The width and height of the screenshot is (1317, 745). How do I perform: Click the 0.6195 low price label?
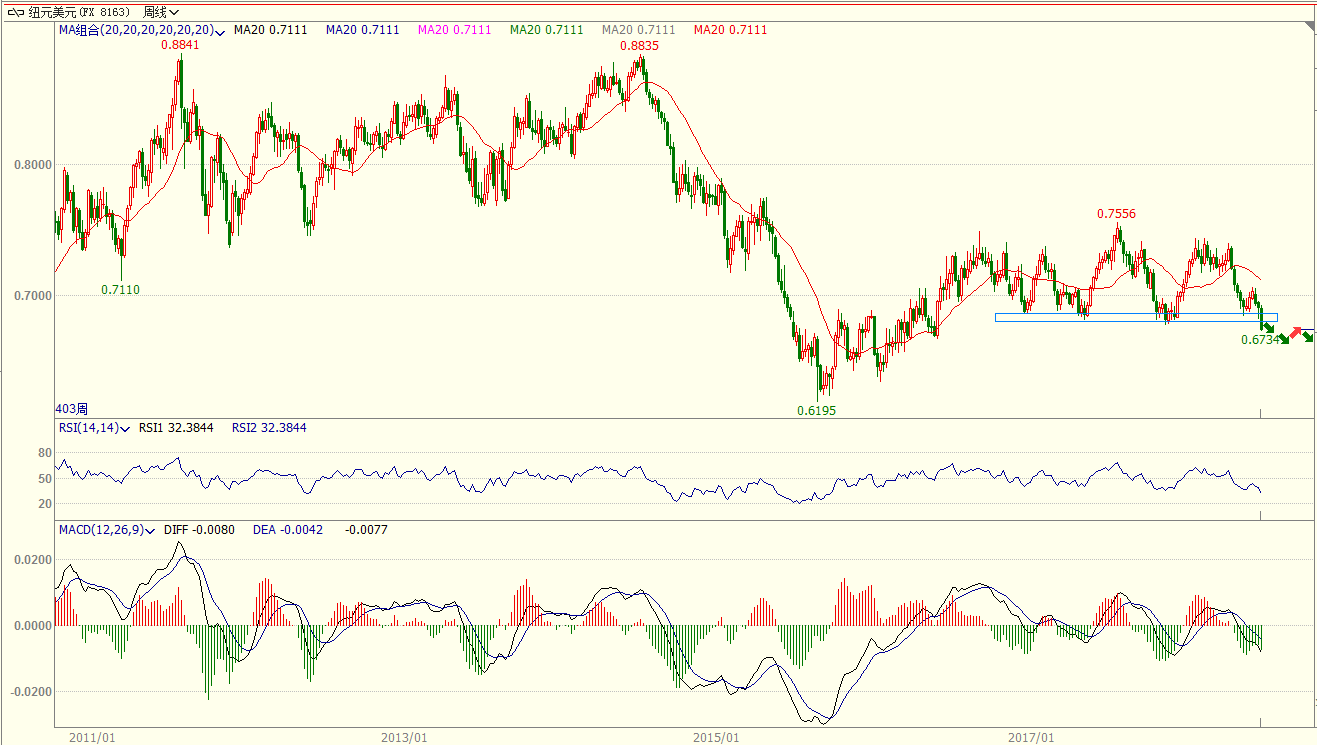[x=816, y=411]
